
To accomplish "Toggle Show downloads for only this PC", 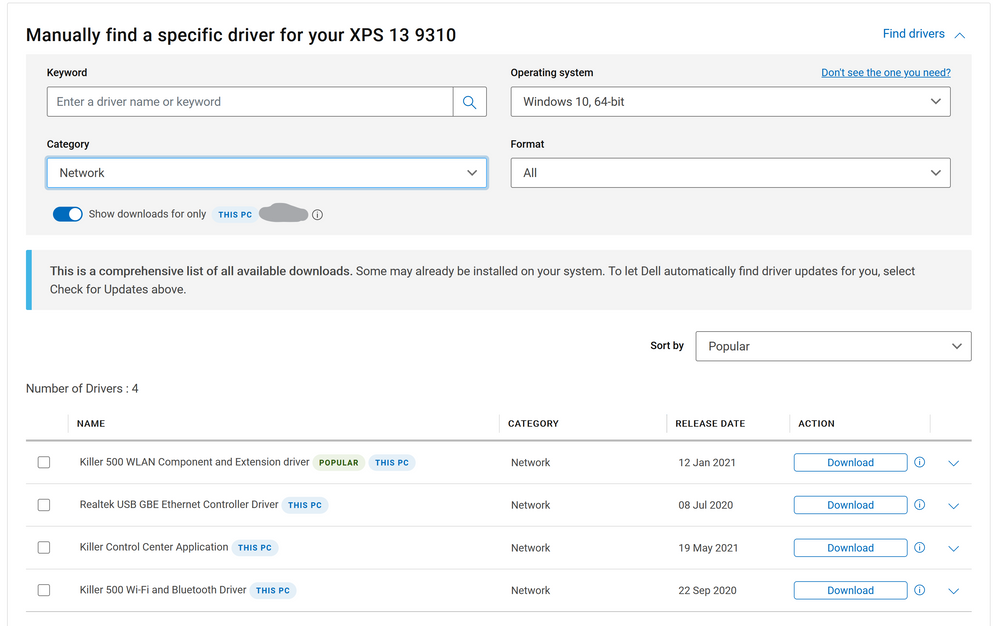I will (68, 214).
